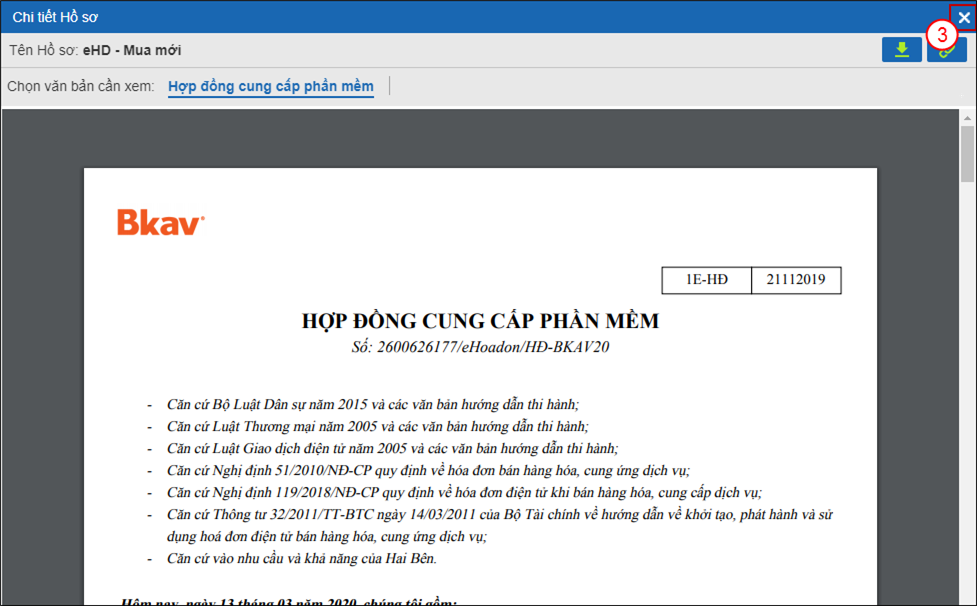
Task: Click the line citing Luật Thương mại năm 2005
Action: pyautogui.click(x=378, y=427)
